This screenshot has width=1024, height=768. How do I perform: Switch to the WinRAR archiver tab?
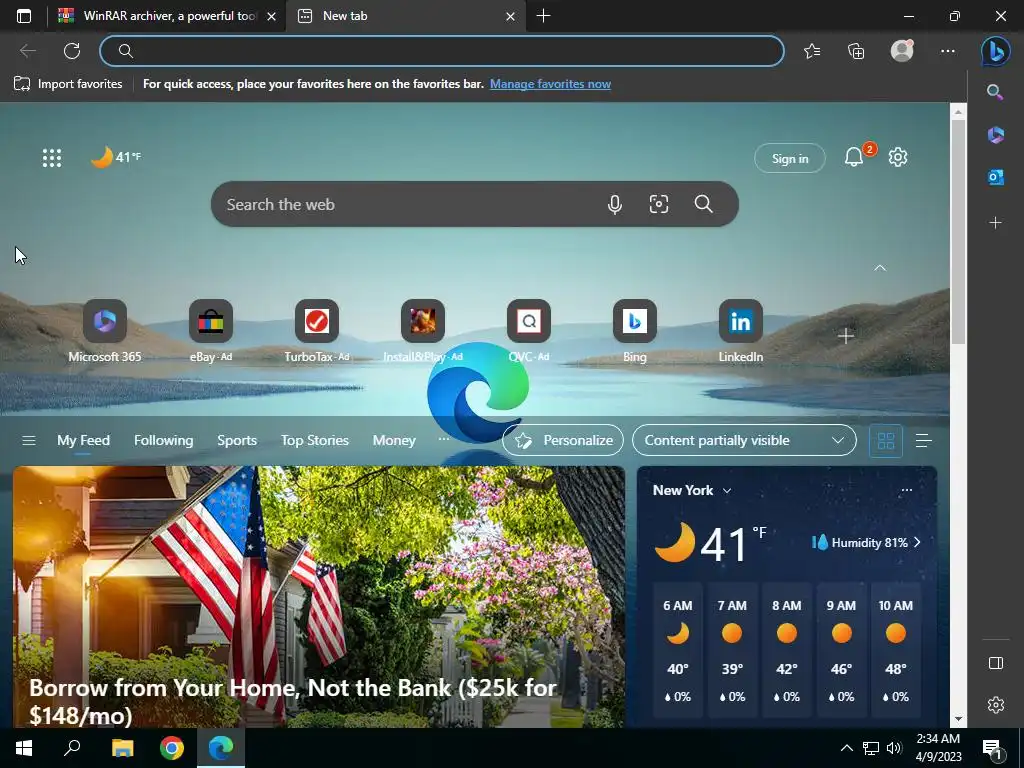pyautogui.click(x=159, y=16)
